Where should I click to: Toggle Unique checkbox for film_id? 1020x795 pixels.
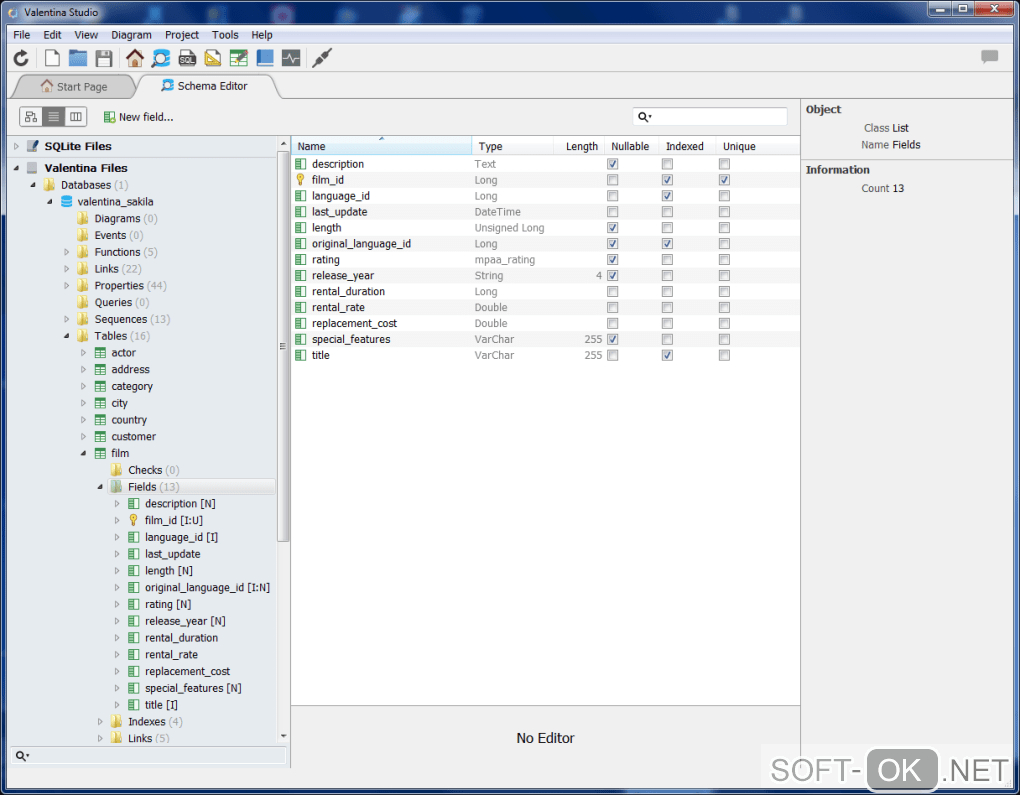pyautogui.click(x=724, y=180)
